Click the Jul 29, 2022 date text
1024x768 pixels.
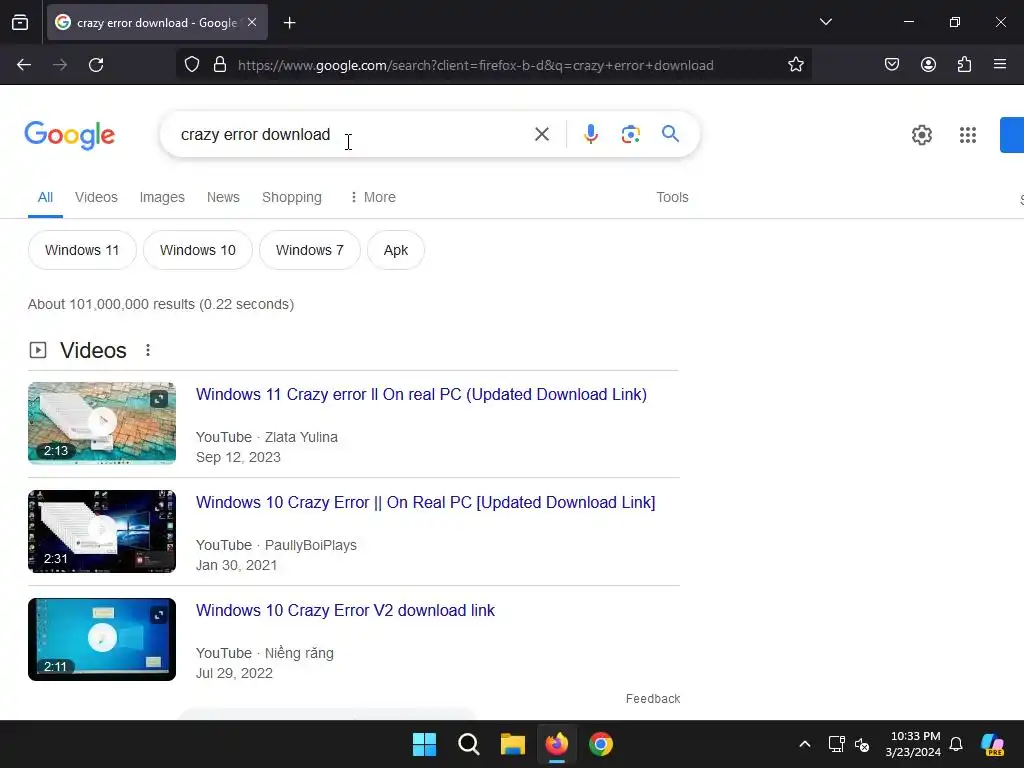pos(234,673)
